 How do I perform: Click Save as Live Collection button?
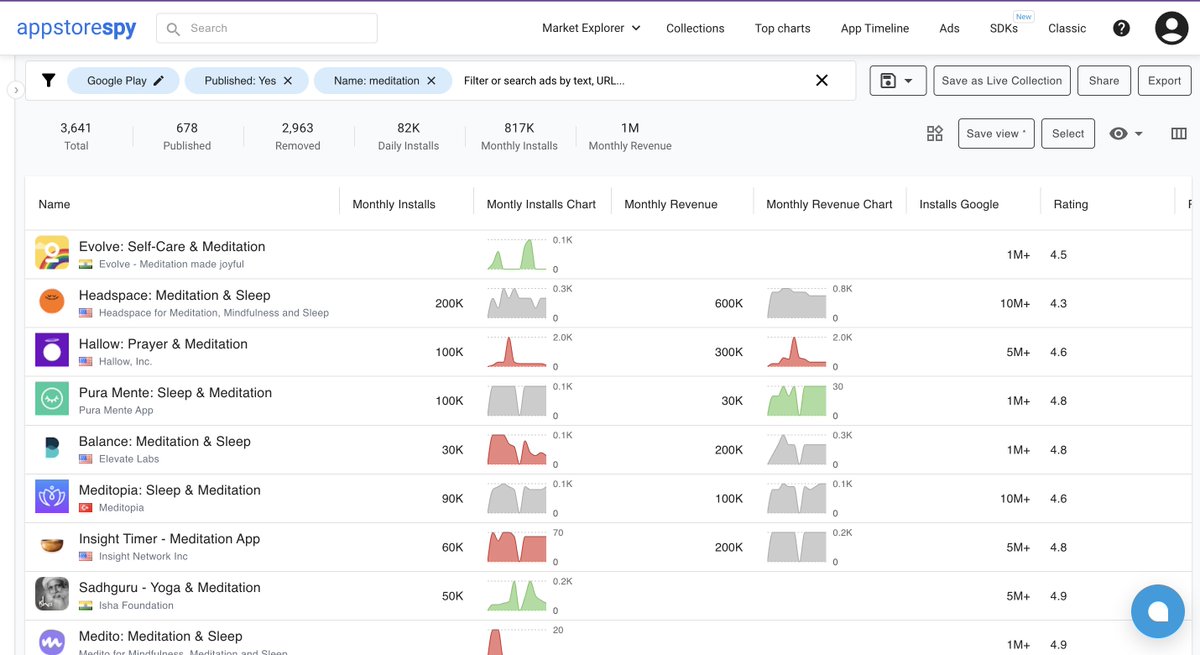(x=1002, y=81)
